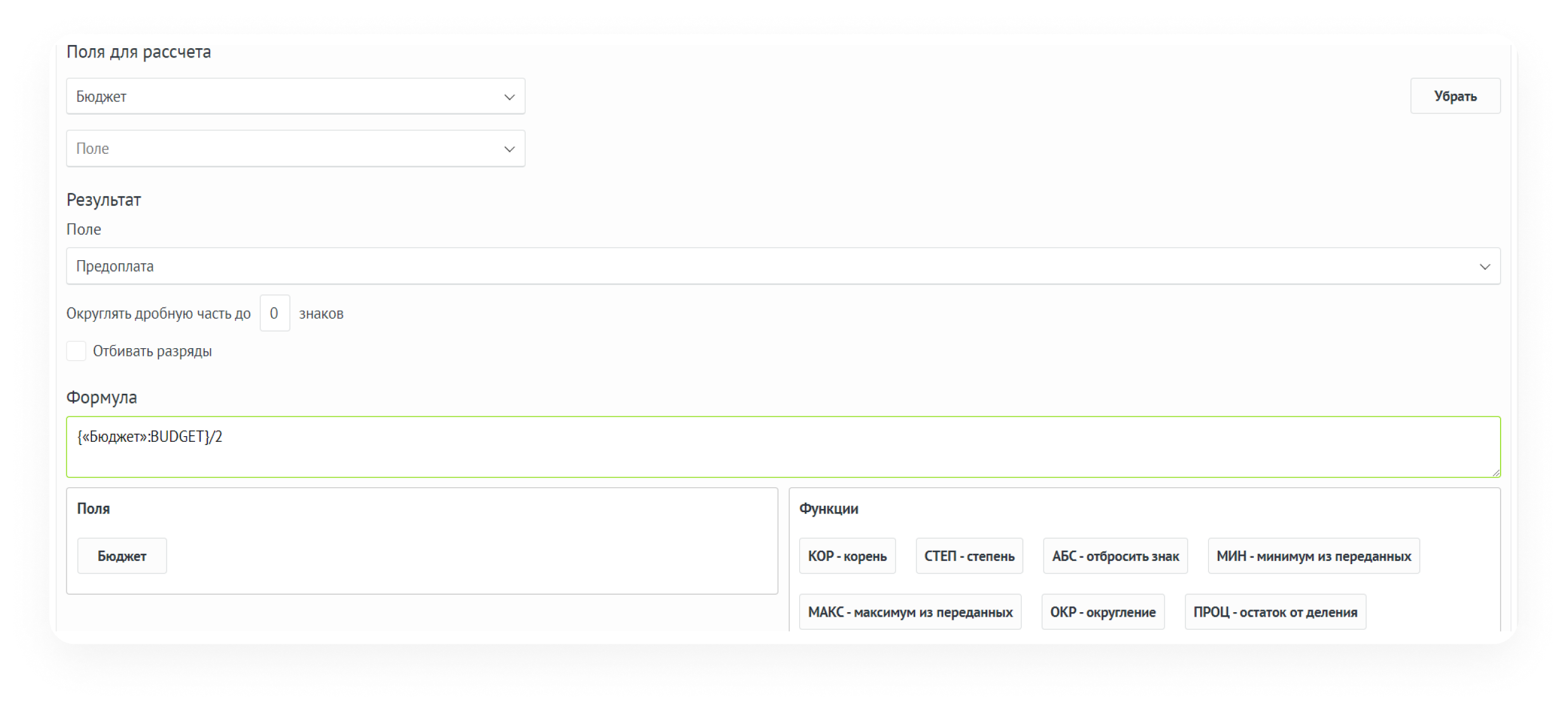This screenshot has height=709, width=1568.
Task: Insert the СТЕП - степень function
Action: tap(969, 556)
